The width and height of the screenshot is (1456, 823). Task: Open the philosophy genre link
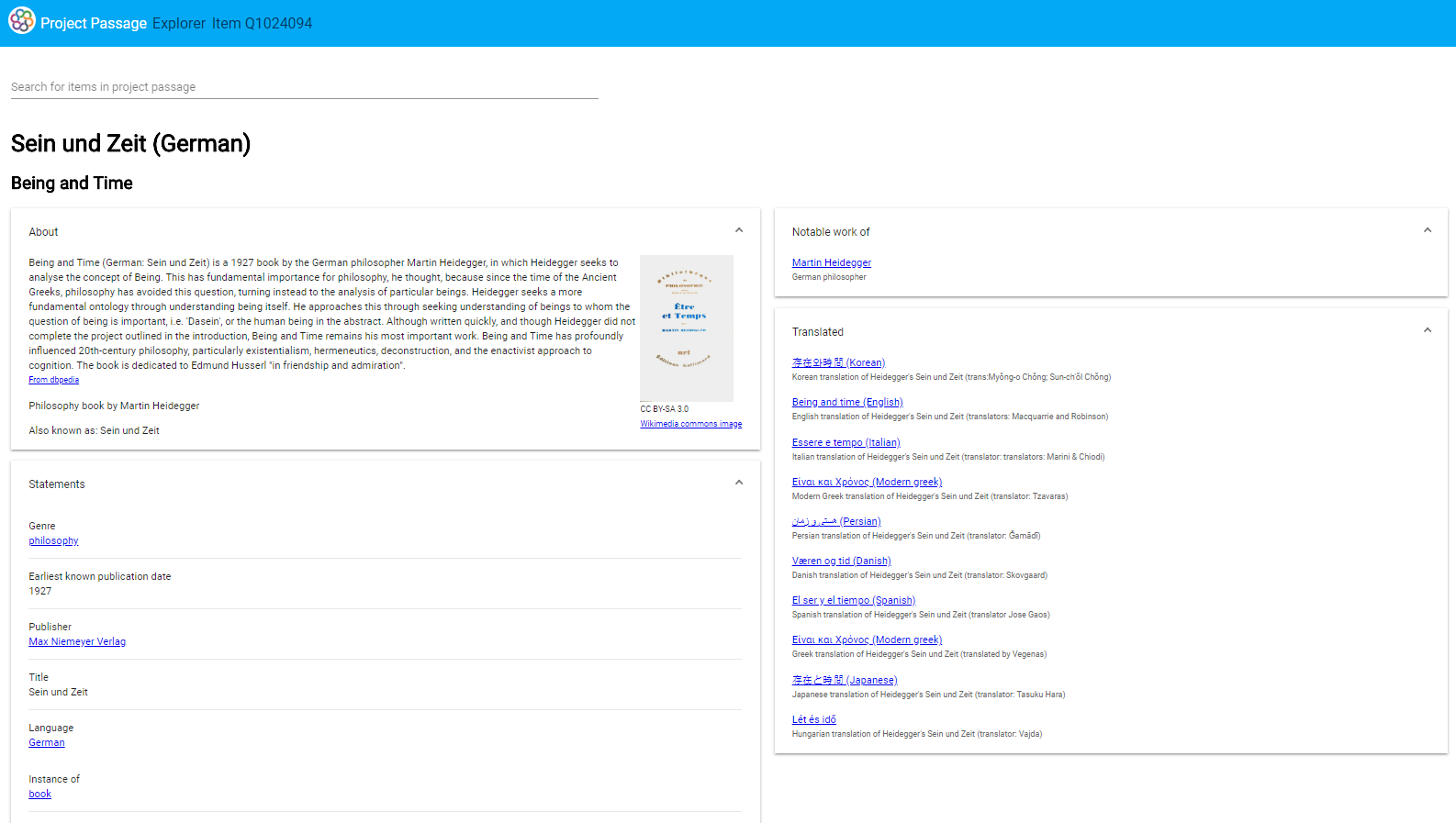(53, 541)
